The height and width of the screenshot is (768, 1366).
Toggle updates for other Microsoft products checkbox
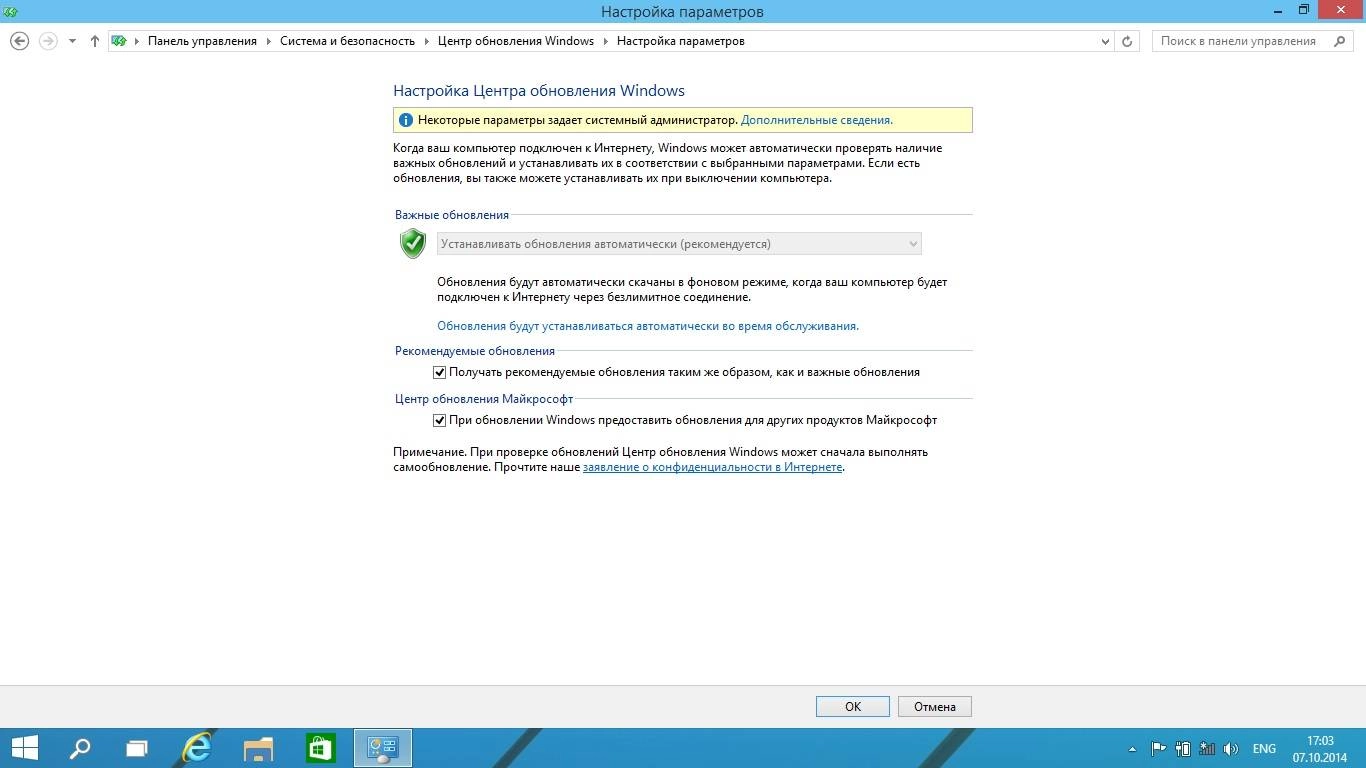[439, 420]
